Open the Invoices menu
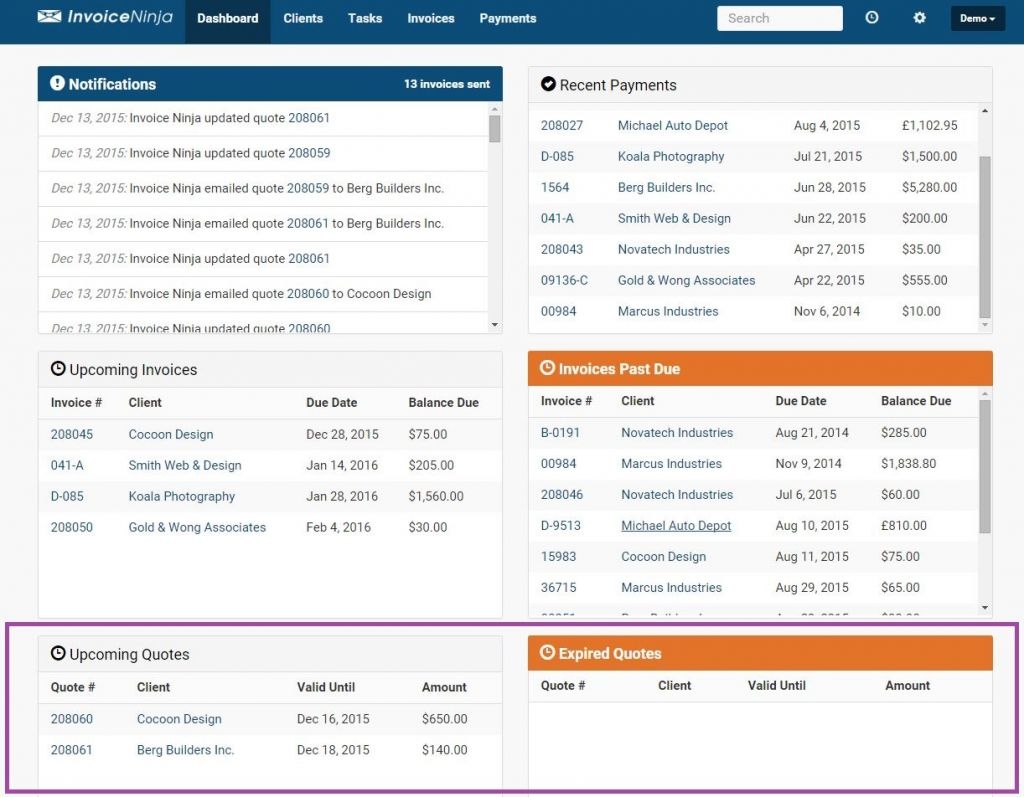 [x=431, y=18]
